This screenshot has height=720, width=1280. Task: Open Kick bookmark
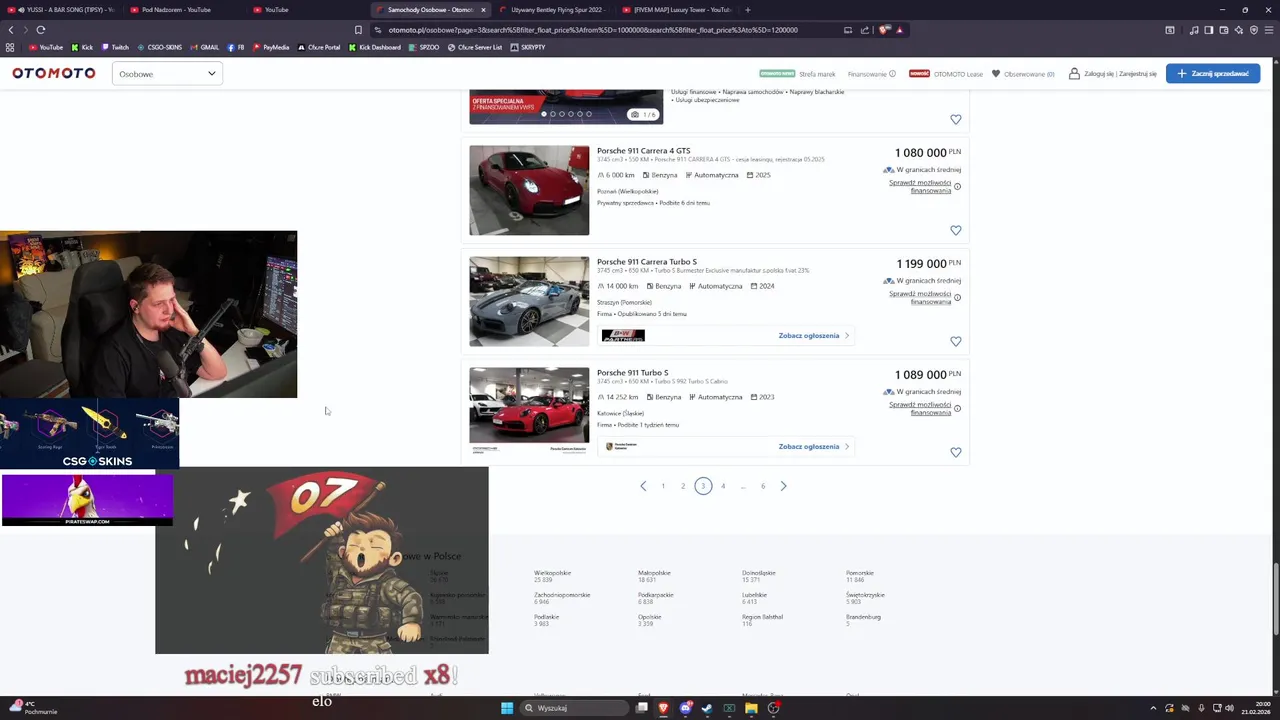tap(82, 47)
